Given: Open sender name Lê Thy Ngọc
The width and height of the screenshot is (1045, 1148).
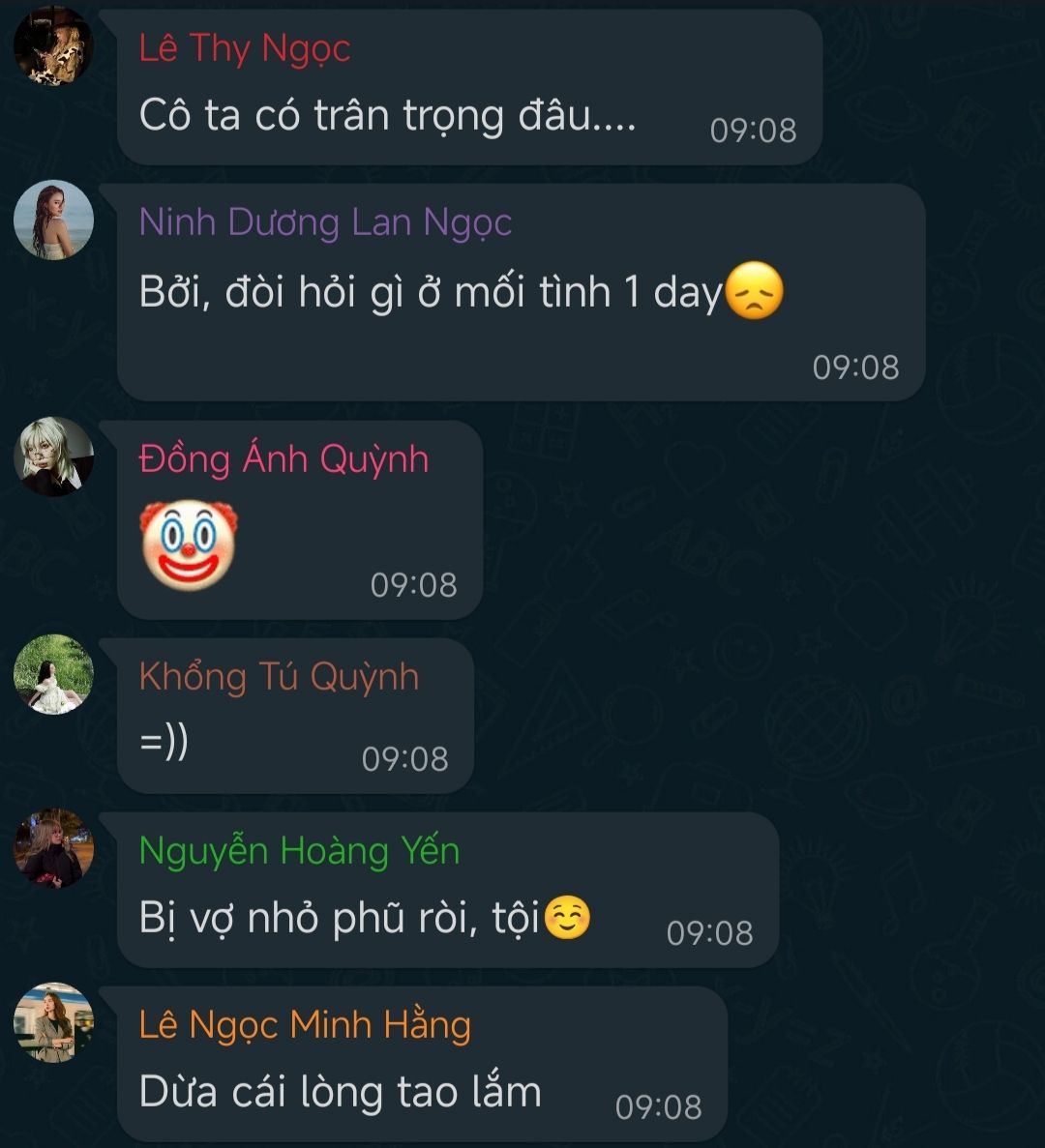Looking at the screenshot, I should point(245,49).
